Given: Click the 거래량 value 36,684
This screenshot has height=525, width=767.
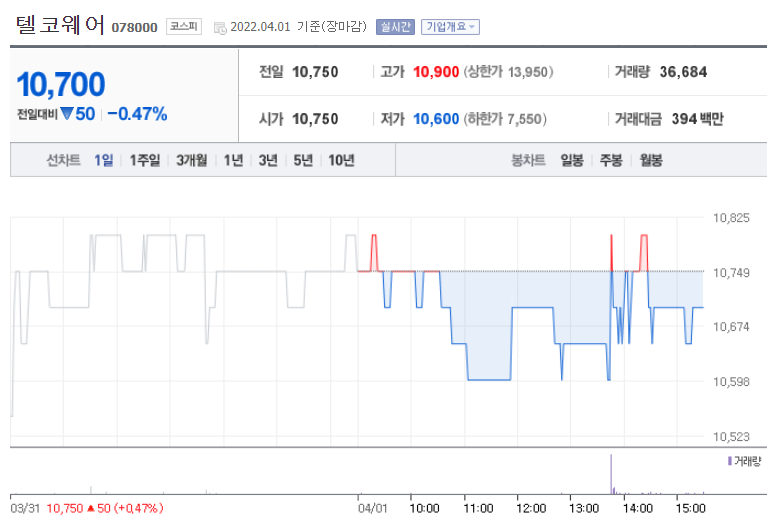Looking at the screenshot, I should [x=683, y=72].
